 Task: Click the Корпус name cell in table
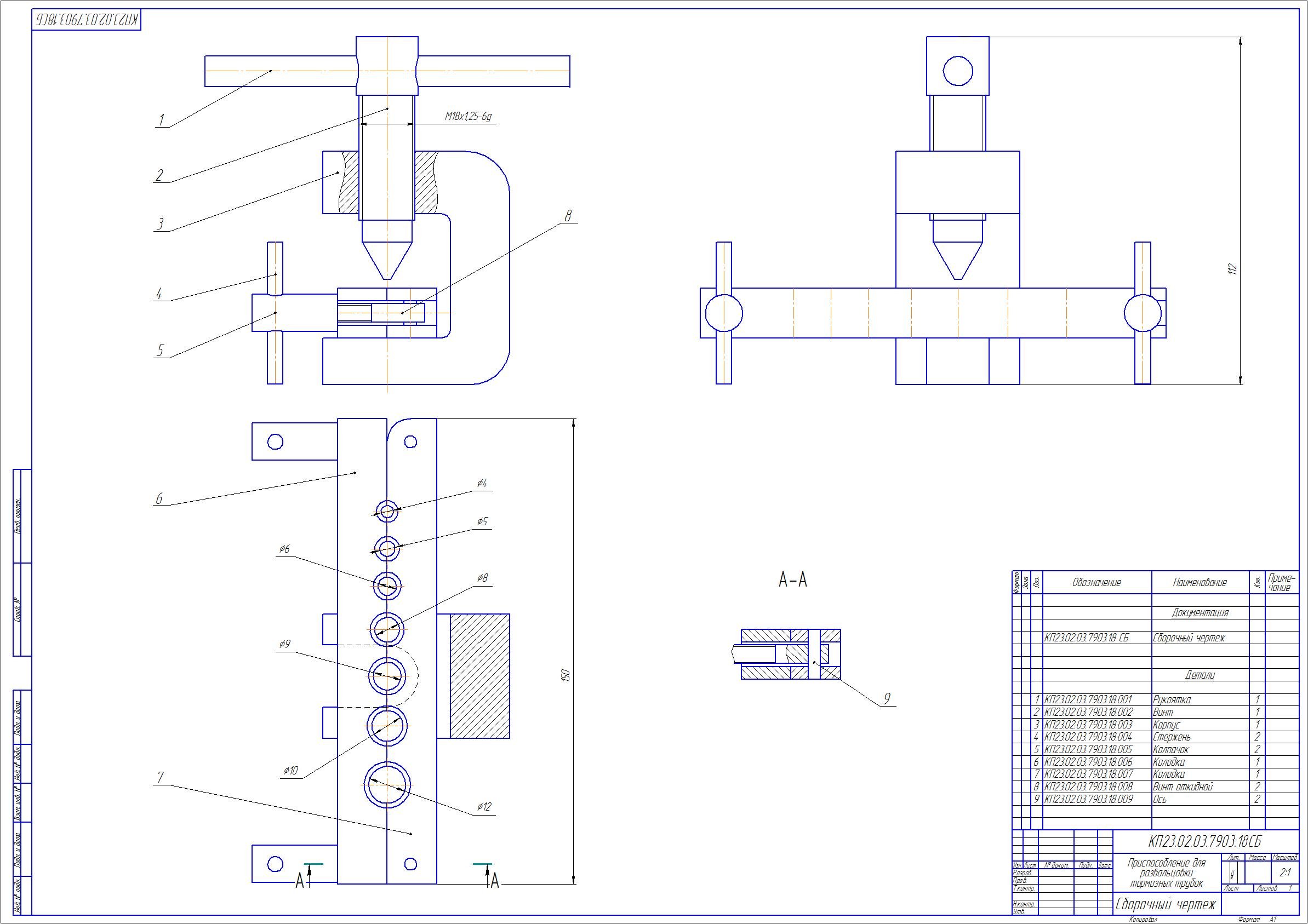(1166, 725)
